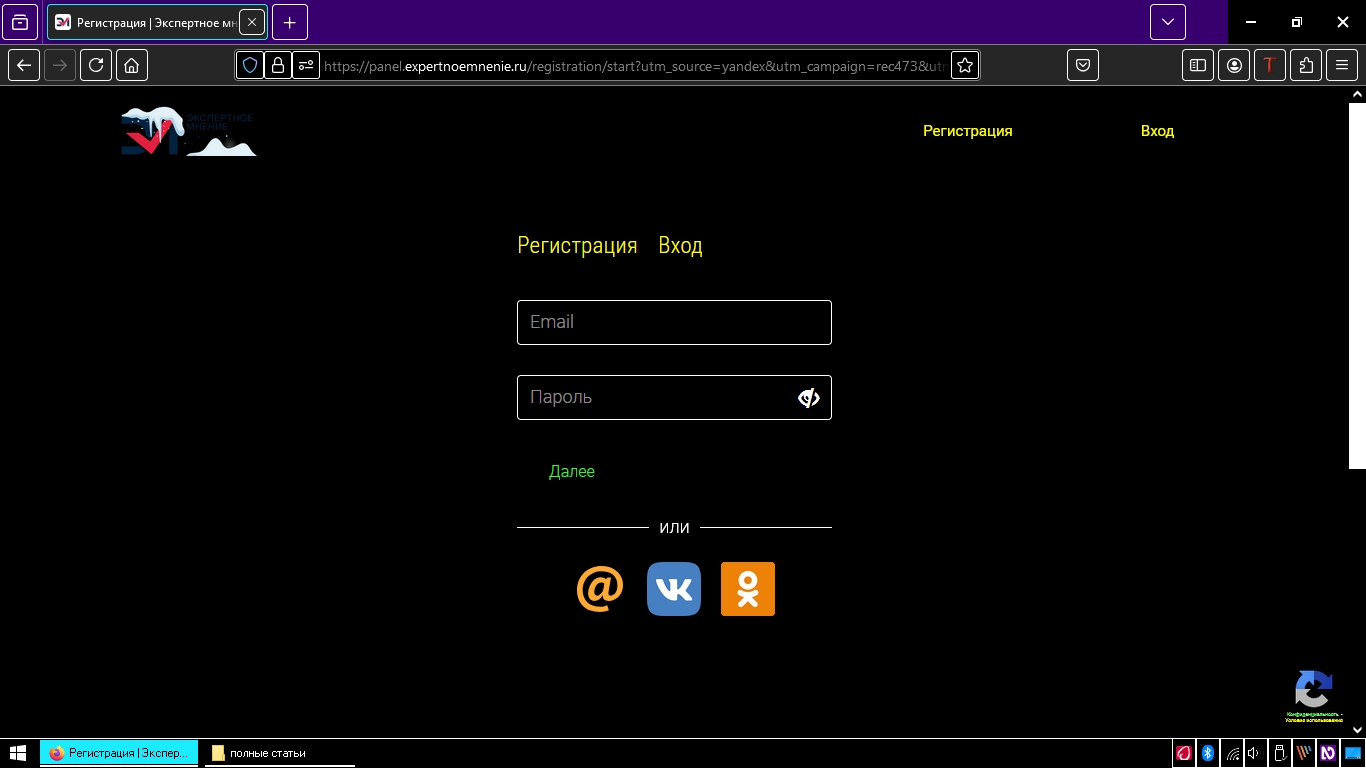Open safely remove hardware USB icon
Viewport: 1366px width, 768px height.
pos(1279,753)
